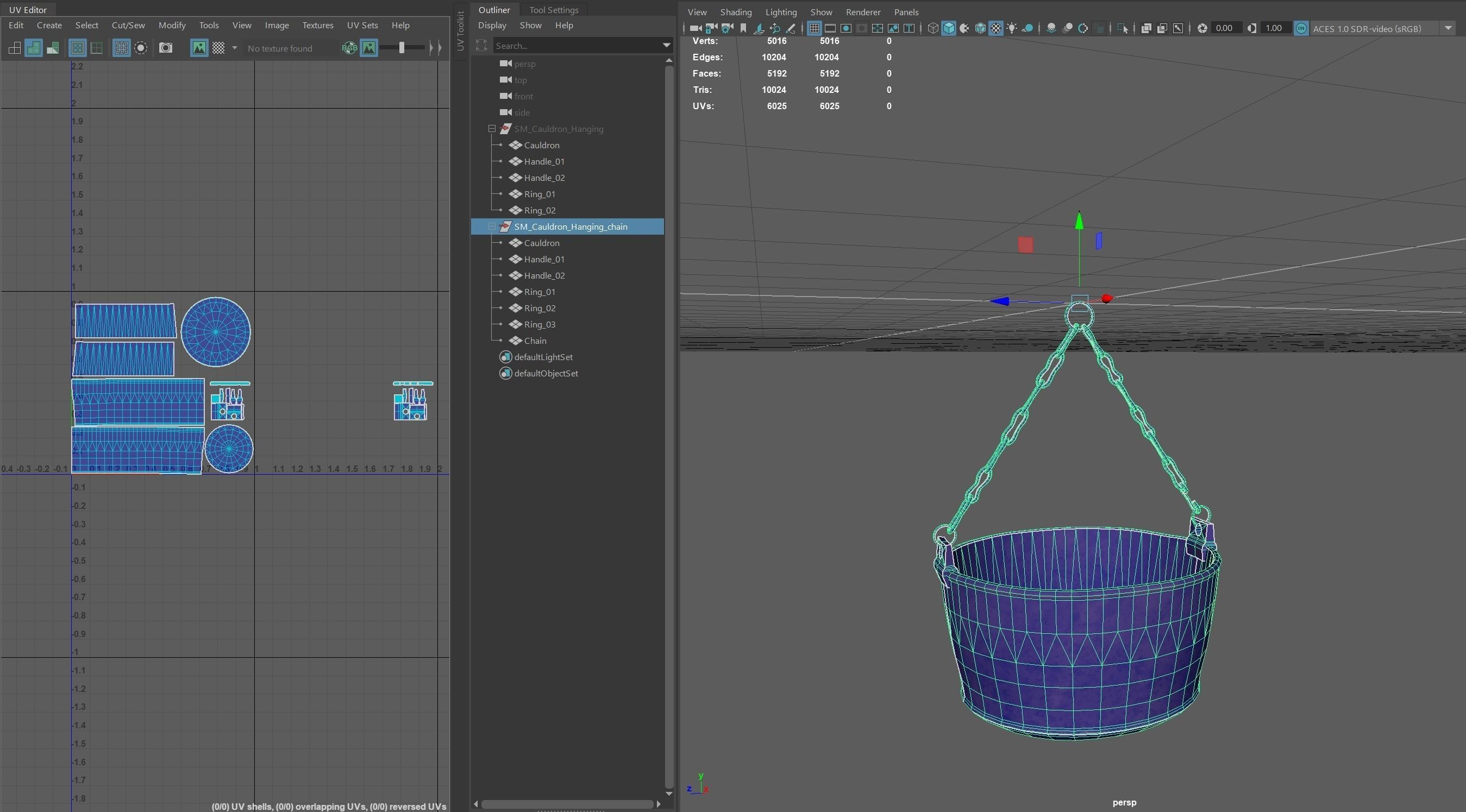Toggle viewport grid icon
The image size is (1466, 812).
coord(815,28)
